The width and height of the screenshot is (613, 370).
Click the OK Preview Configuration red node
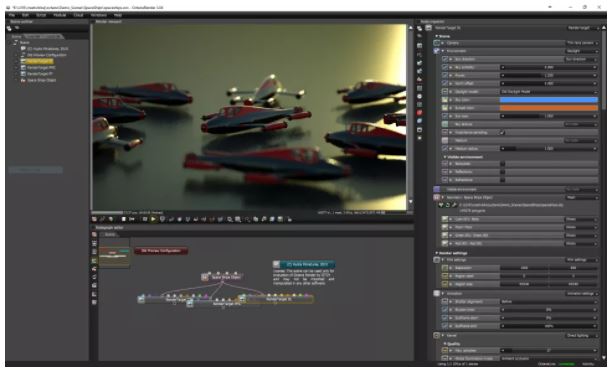pos(161,251)
